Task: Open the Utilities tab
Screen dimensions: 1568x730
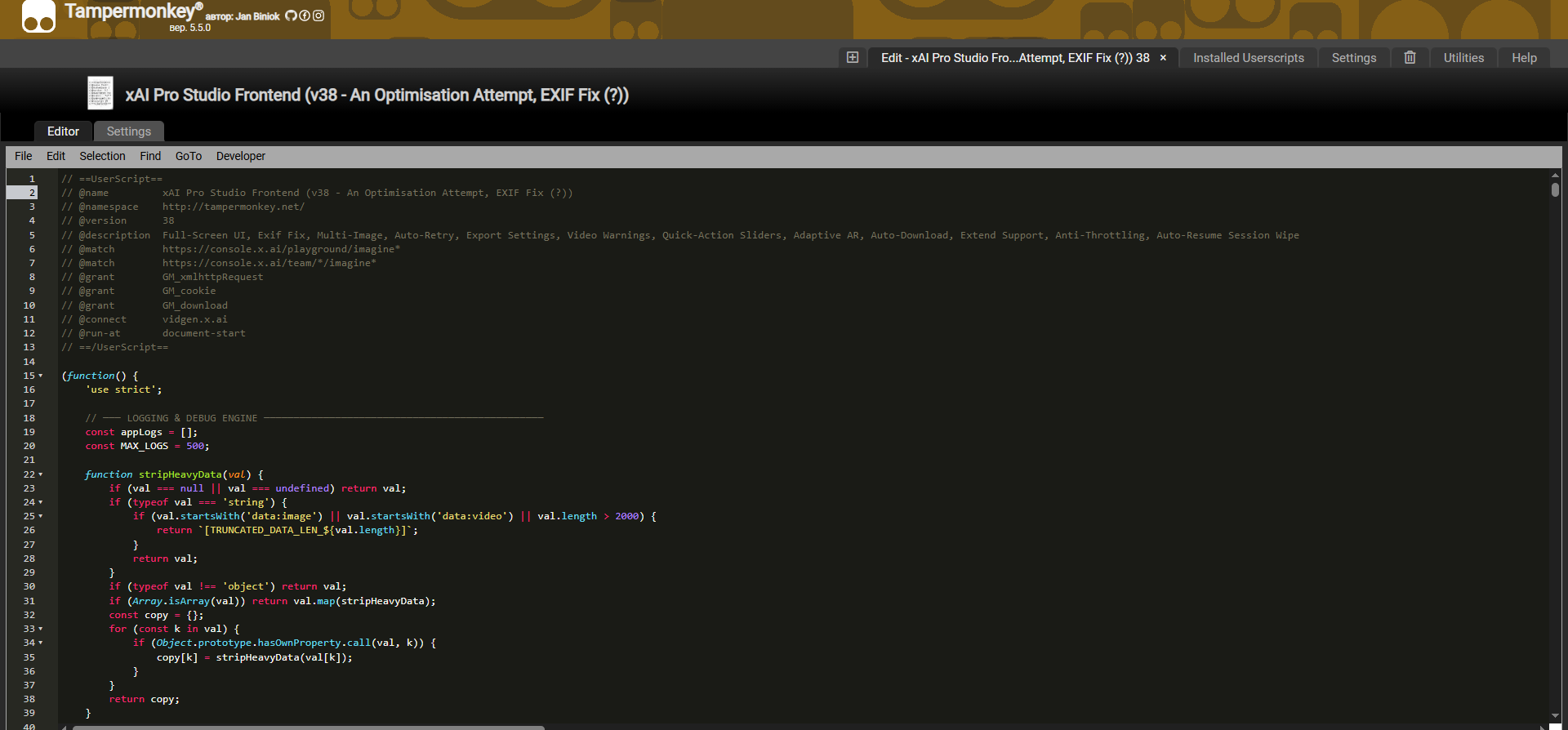Action: (1463, 58)
